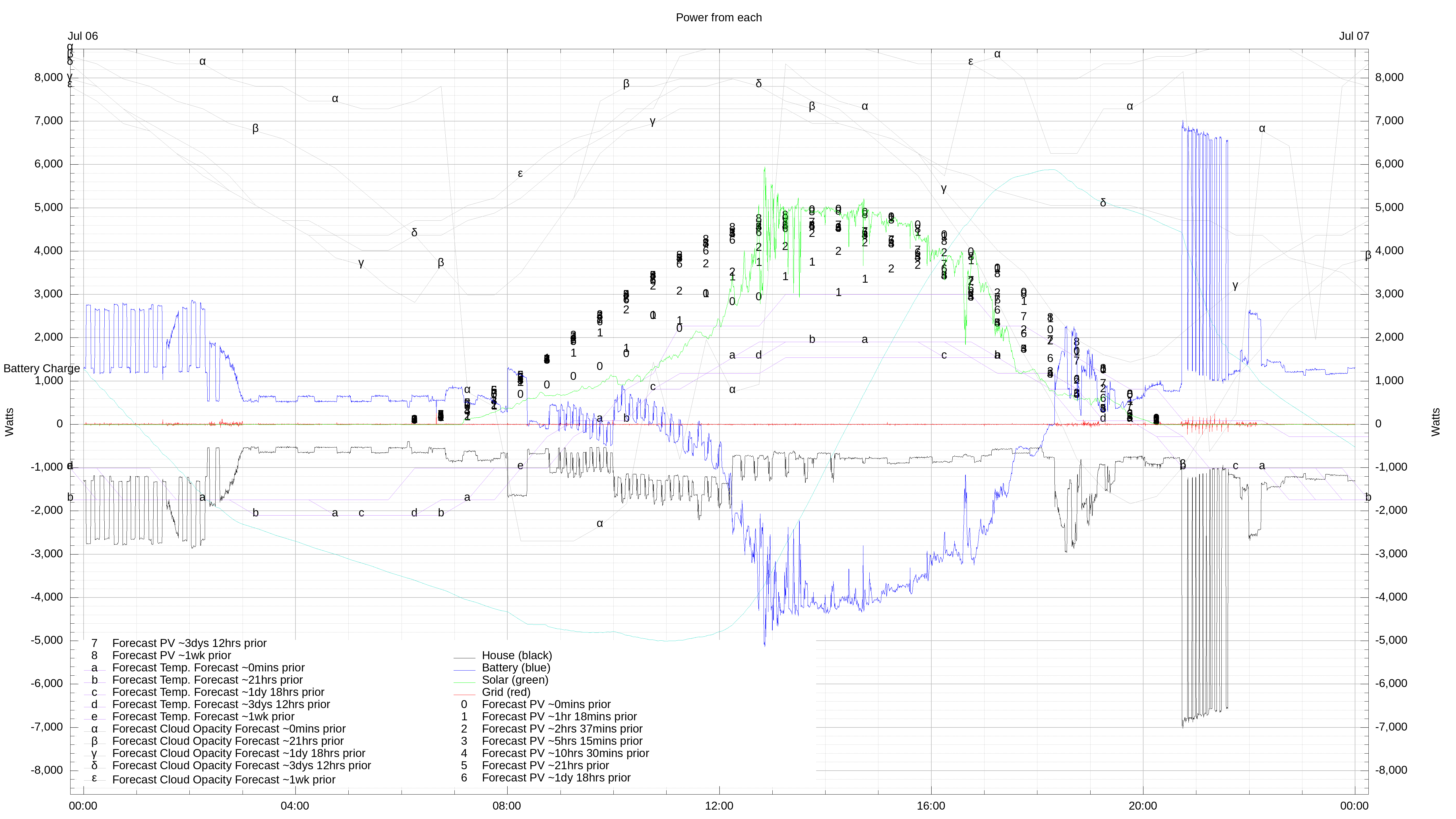Image resolution: width=1456 pixels, height=819 pixels.
Task: Click legend 'Forecast PV ~10hrs 30mins prior'
Action: pyautogui.click(x=565, y=753)
